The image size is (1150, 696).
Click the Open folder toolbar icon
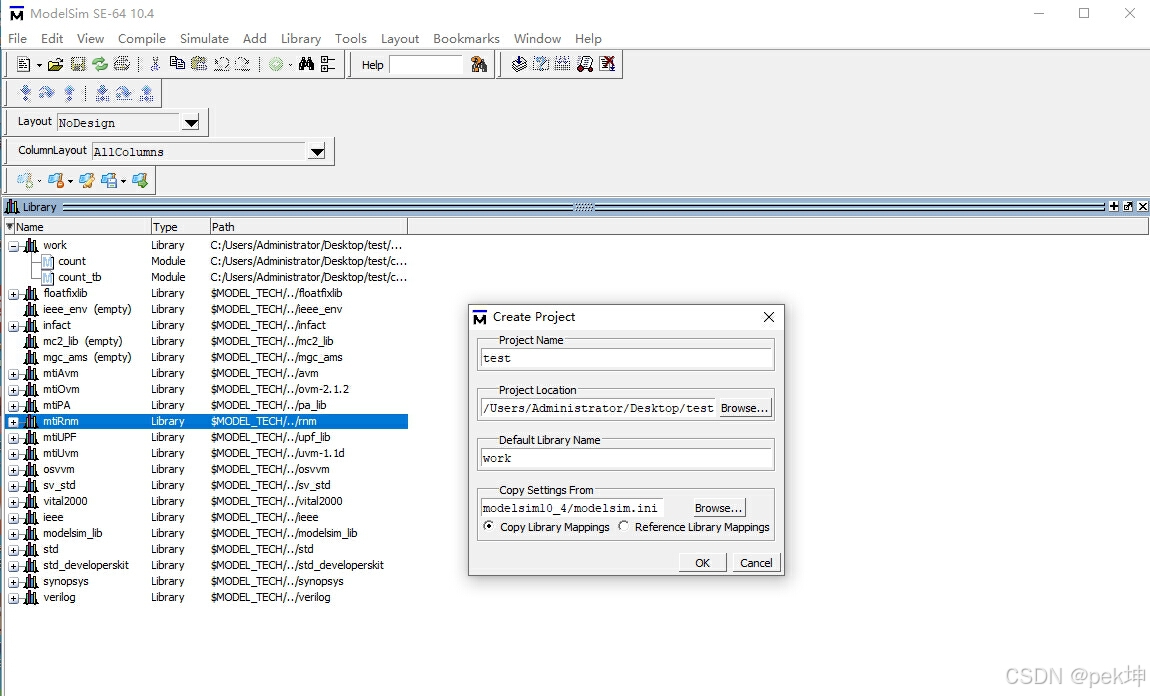55,65
